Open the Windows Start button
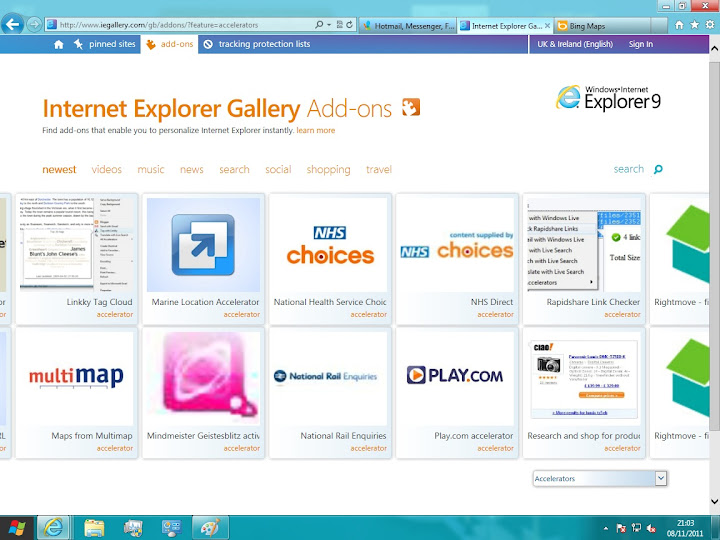The width and height of the screenshot is (720, 540). coord(17,528)
